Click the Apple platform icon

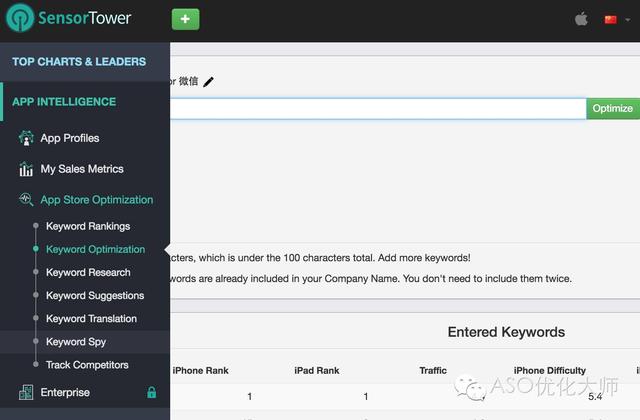pyautogui.click(x=581, y=19)
